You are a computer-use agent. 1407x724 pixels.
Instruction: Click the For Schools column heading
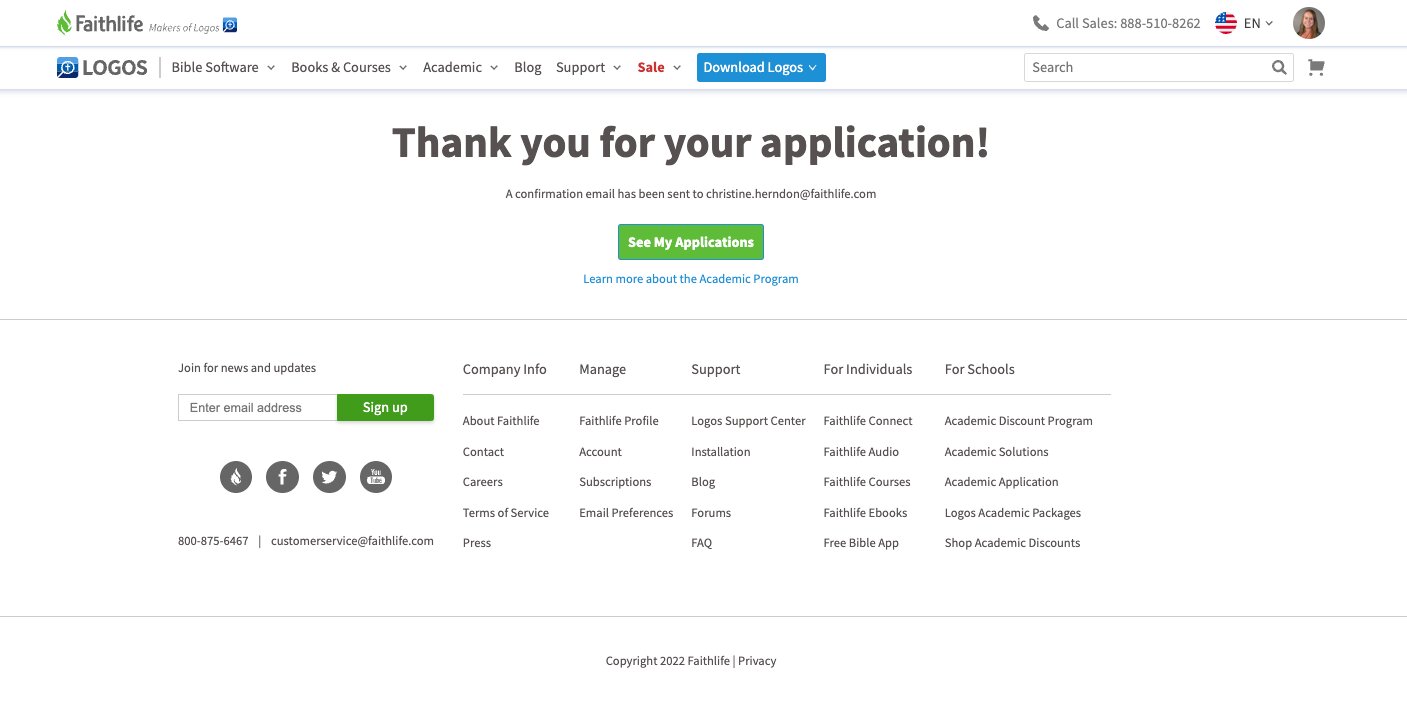[980, 369]
